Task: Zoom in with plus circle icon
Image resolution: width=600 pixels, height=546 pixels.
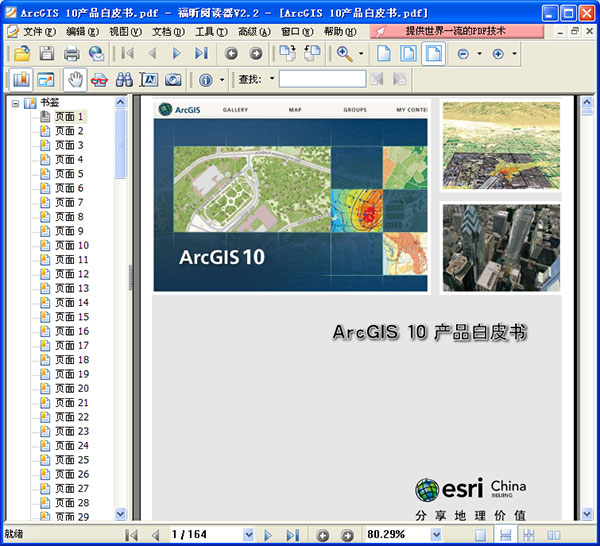Action: pos(498,54)
